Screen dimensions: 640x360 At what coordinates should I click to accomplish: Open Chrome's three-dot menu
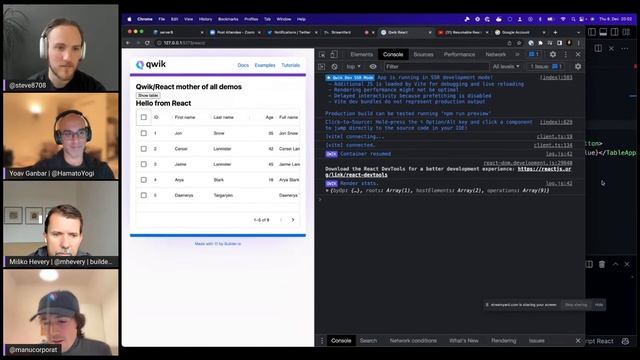click(x=579, y=43)
